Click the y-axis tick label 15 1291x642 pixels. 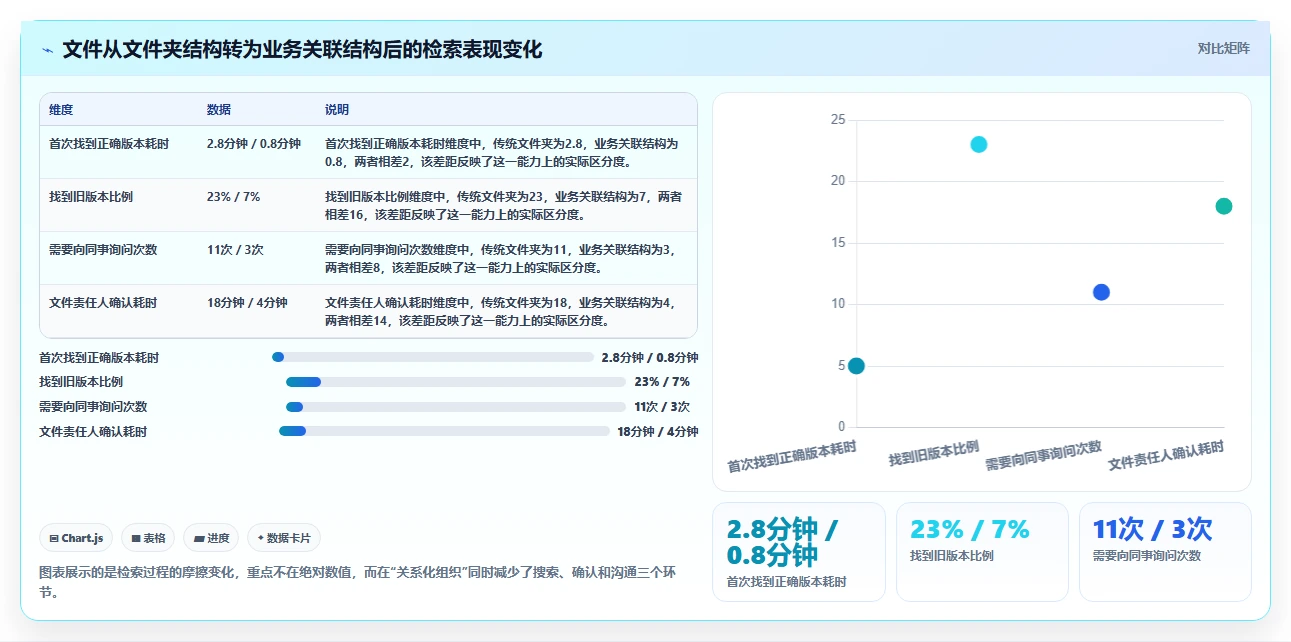[x=838, y=243]
